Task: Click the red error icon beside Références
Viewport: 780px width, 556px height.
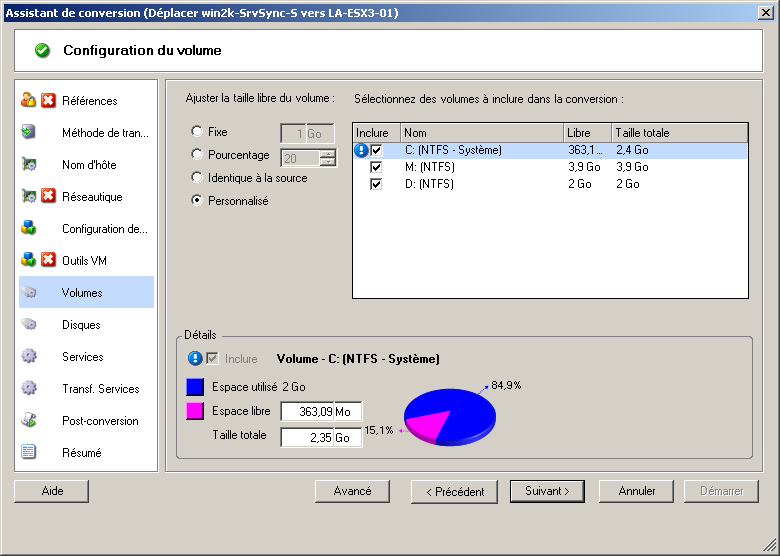Action: [48, 100]
